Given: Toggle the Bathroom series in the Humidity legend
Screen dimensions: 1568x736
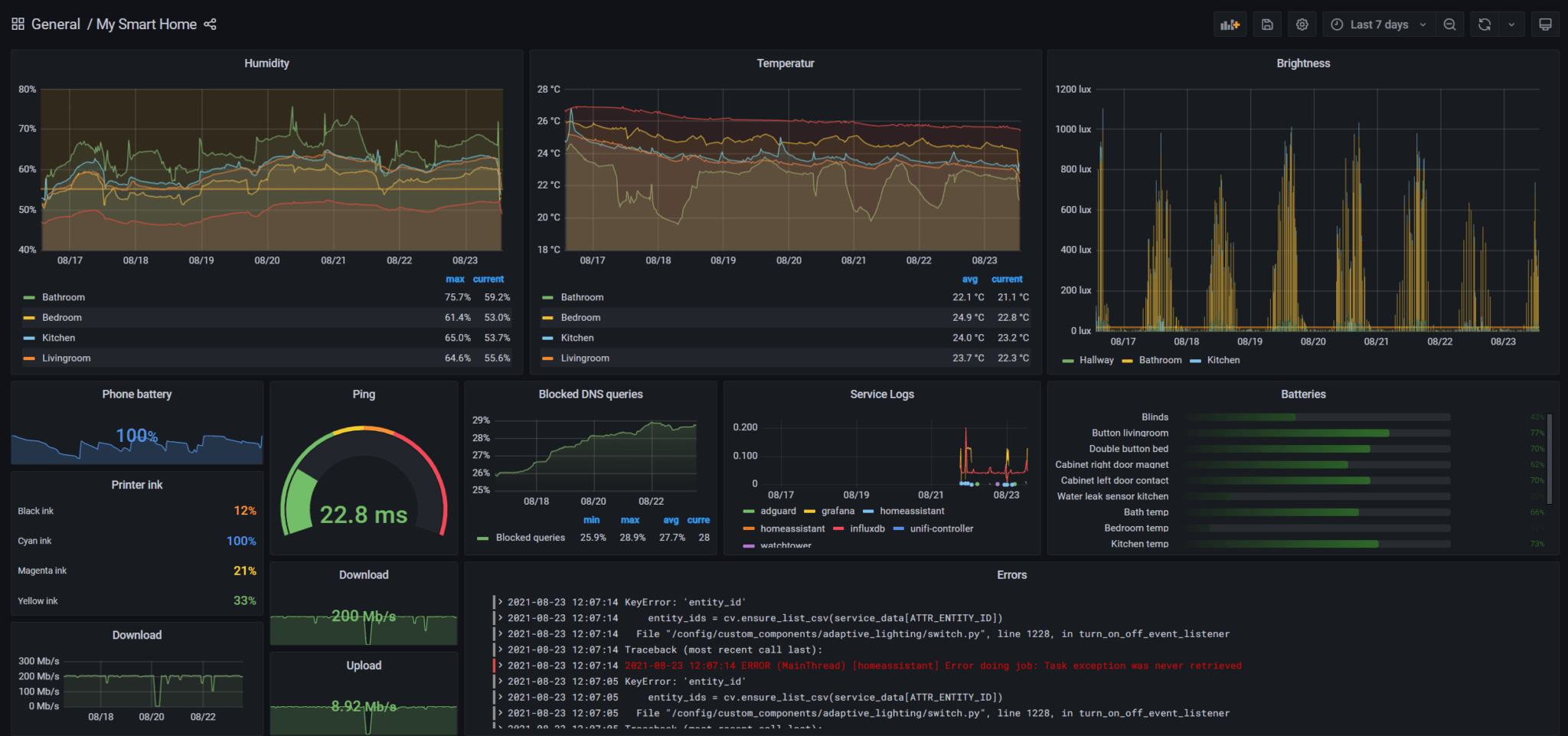Looking at the screenshot, I should [64, 297].
